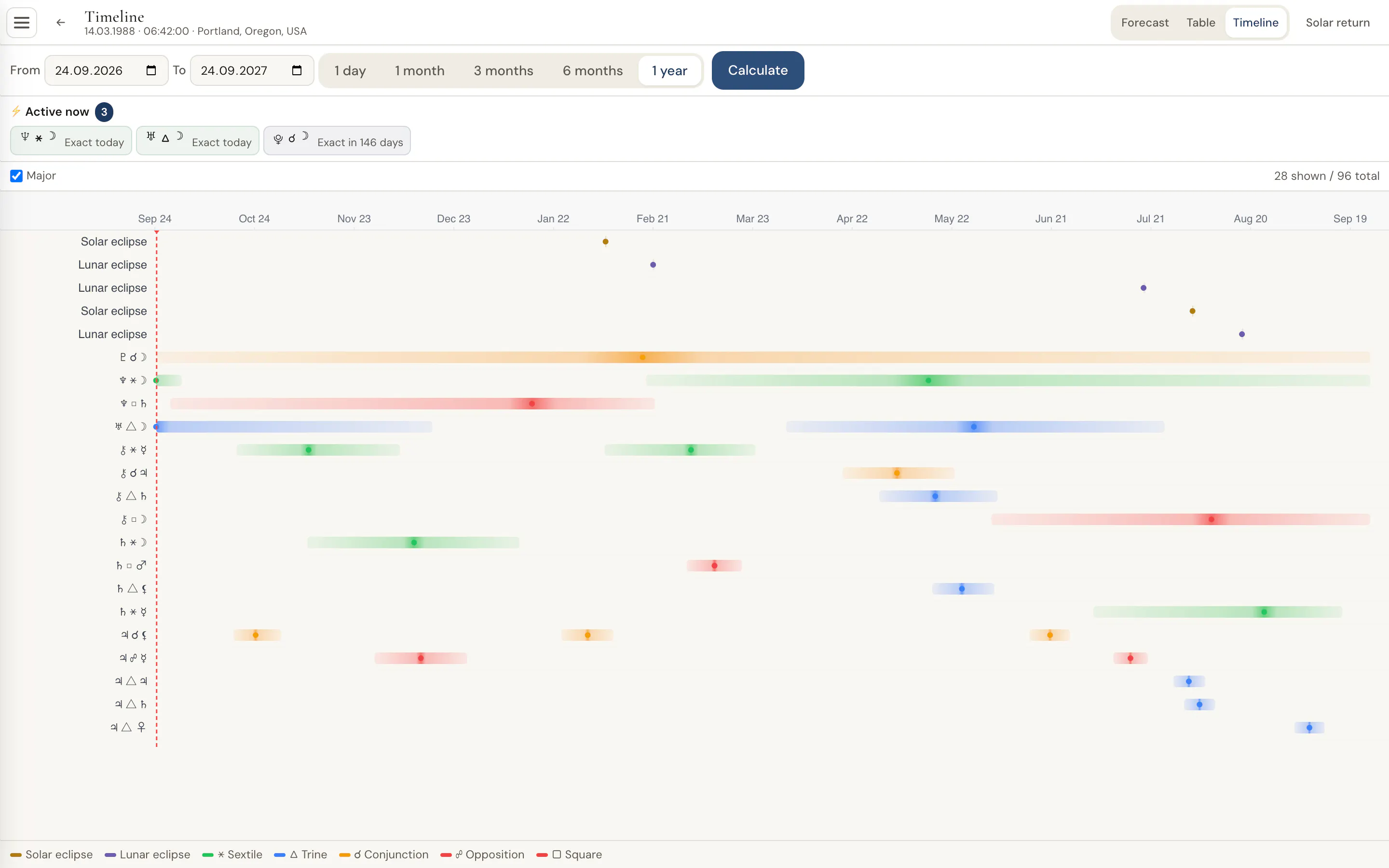
Task: Click the Conjunction legend entry
Action: point(384,854)
